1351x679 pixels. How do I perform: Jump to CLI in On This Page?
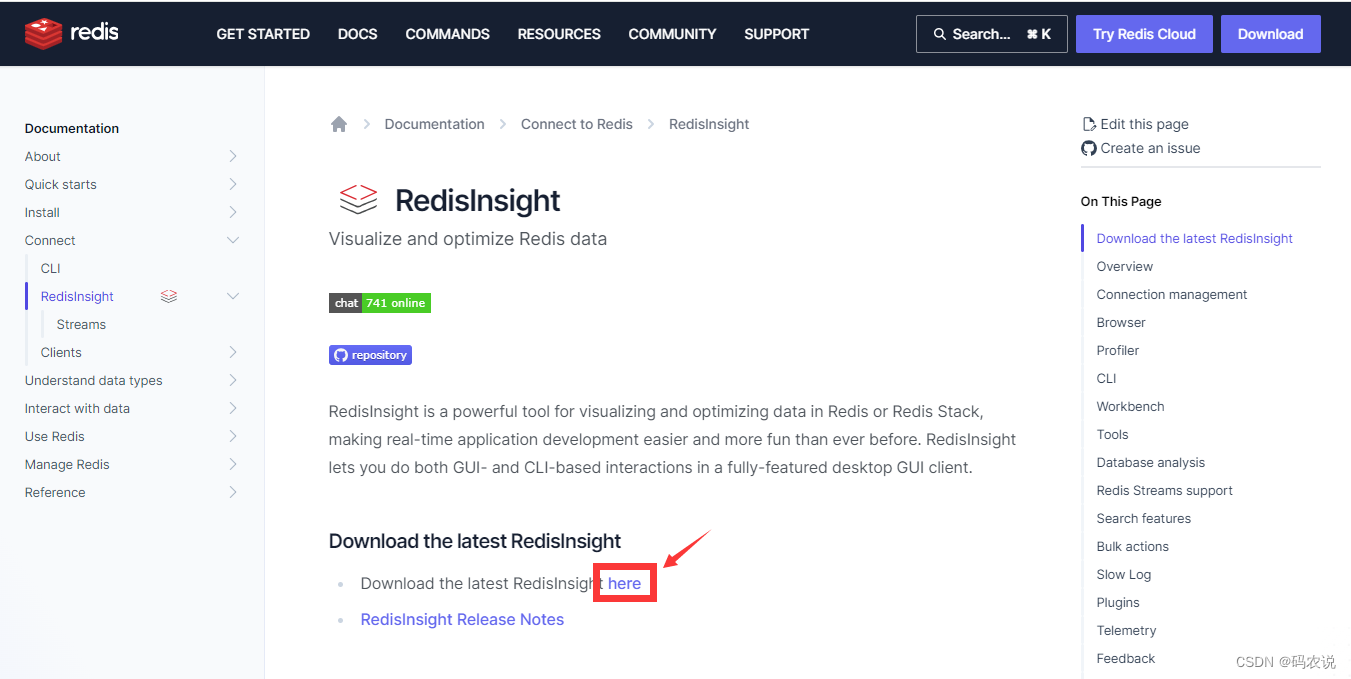click(x=1107, y=378)
